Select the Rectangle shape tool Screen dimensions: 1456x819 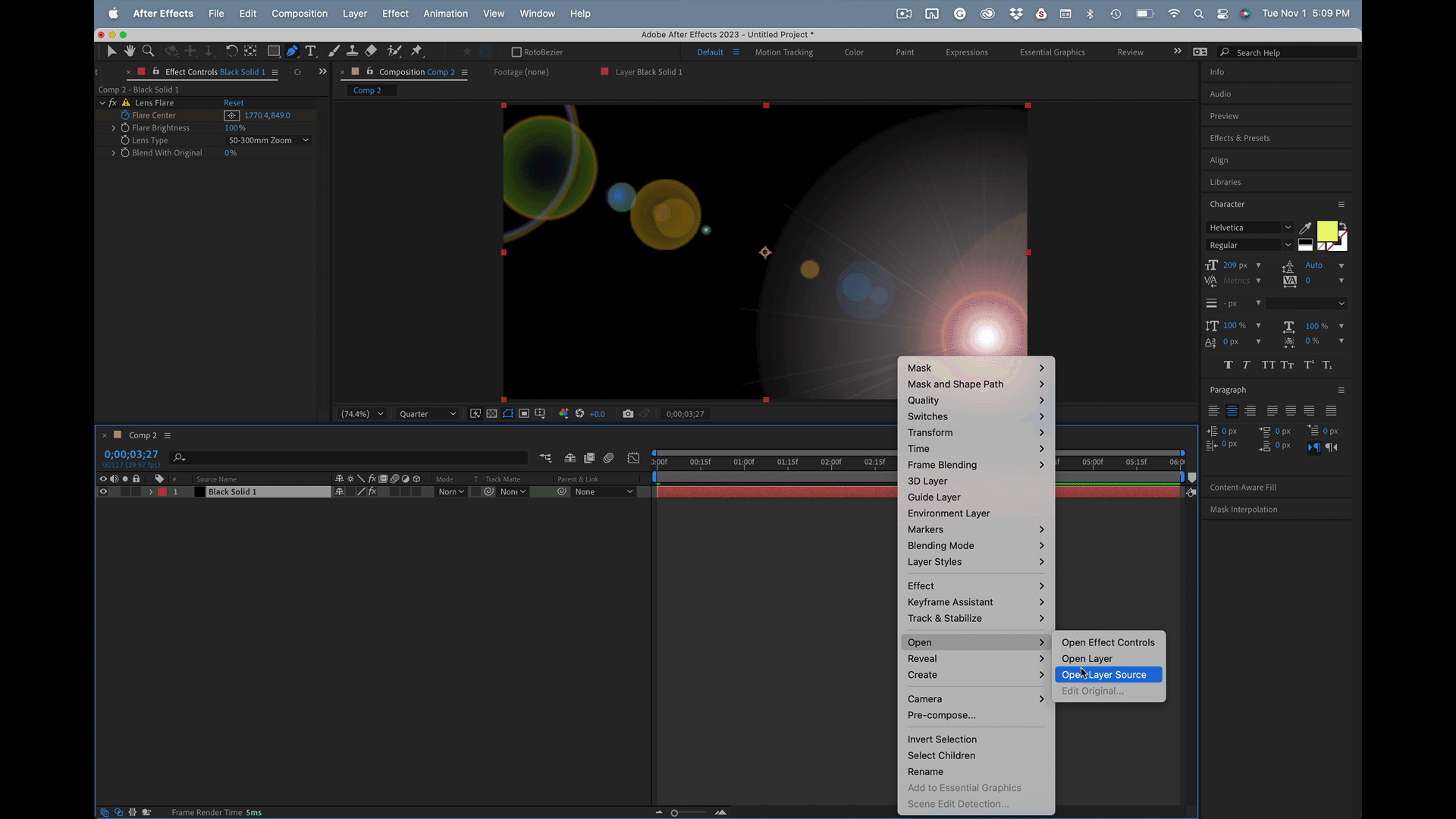coord(273,51)
